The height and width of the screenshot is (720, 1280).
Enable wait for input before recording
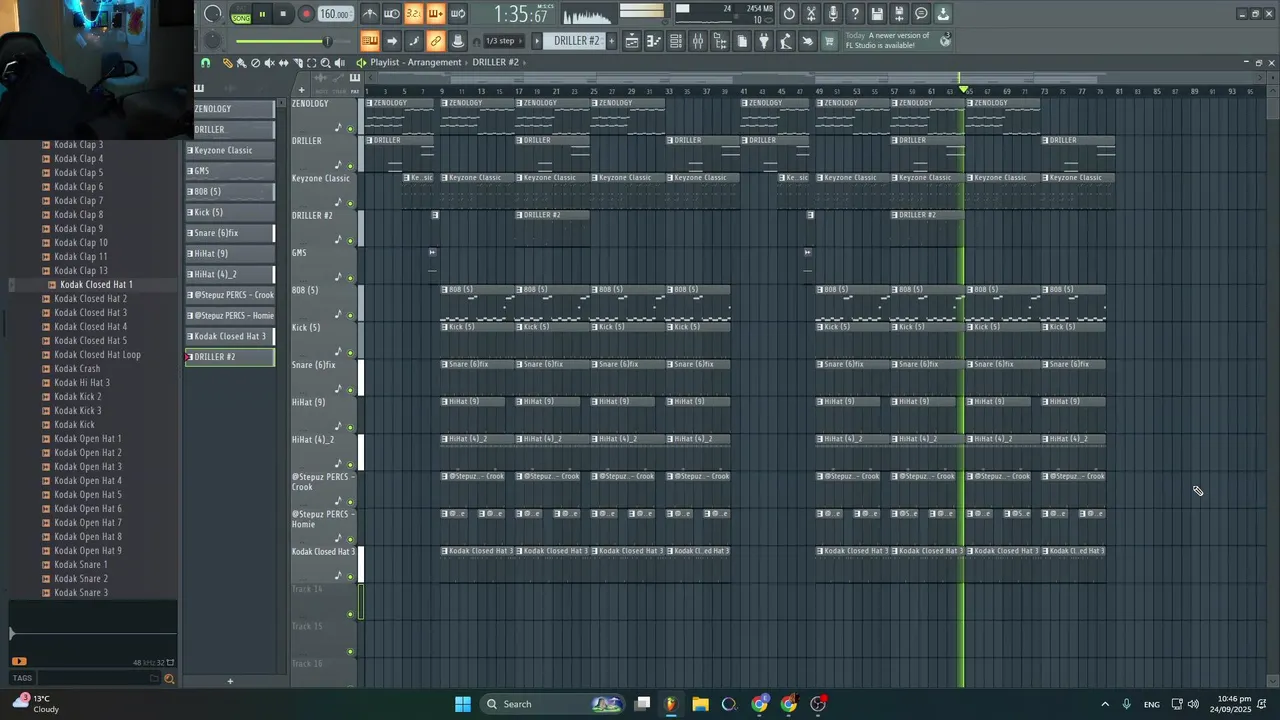coord(392,14)
